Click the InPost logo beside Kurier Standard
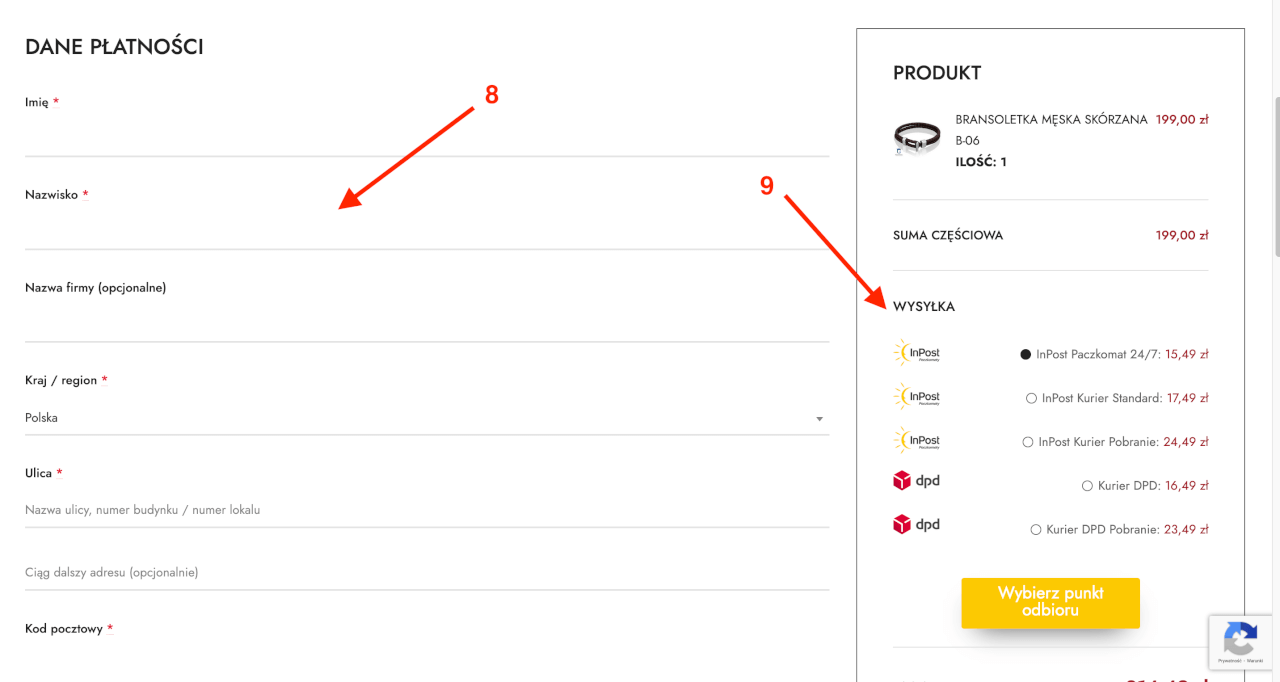 tap(916, 397)
